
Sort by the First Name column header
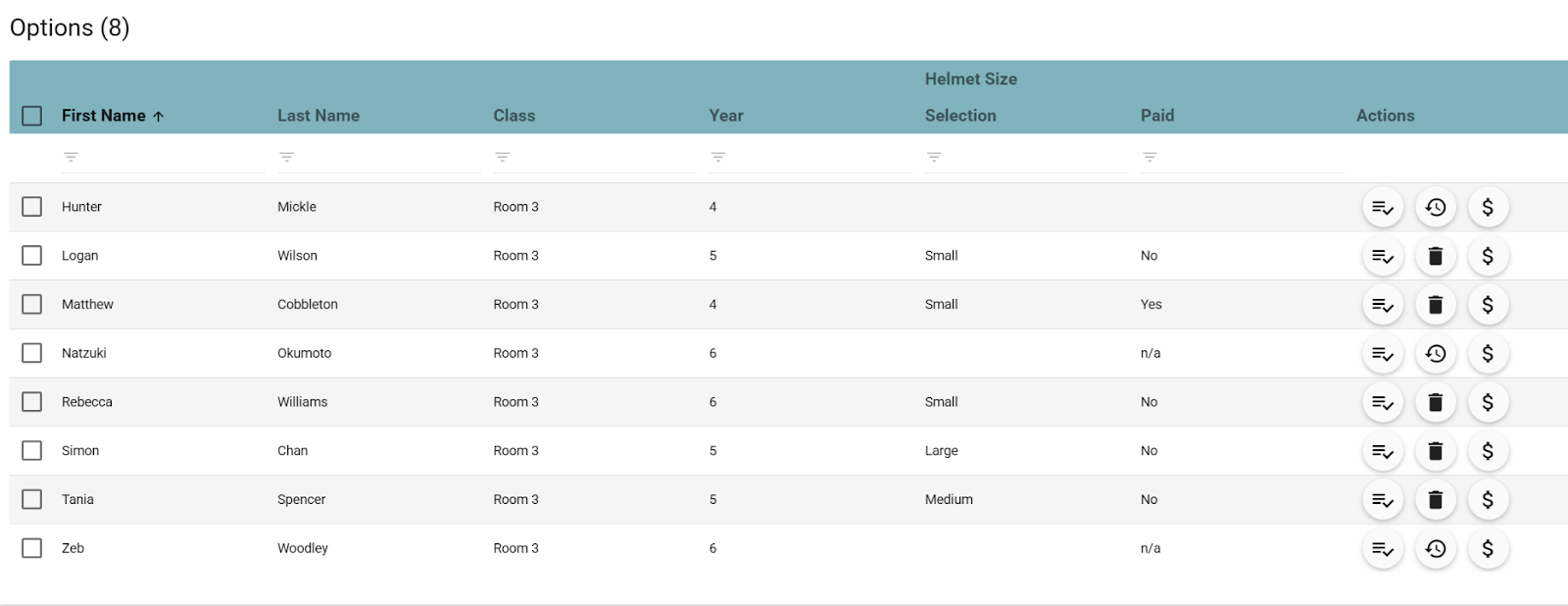click(x=104, y=116)
